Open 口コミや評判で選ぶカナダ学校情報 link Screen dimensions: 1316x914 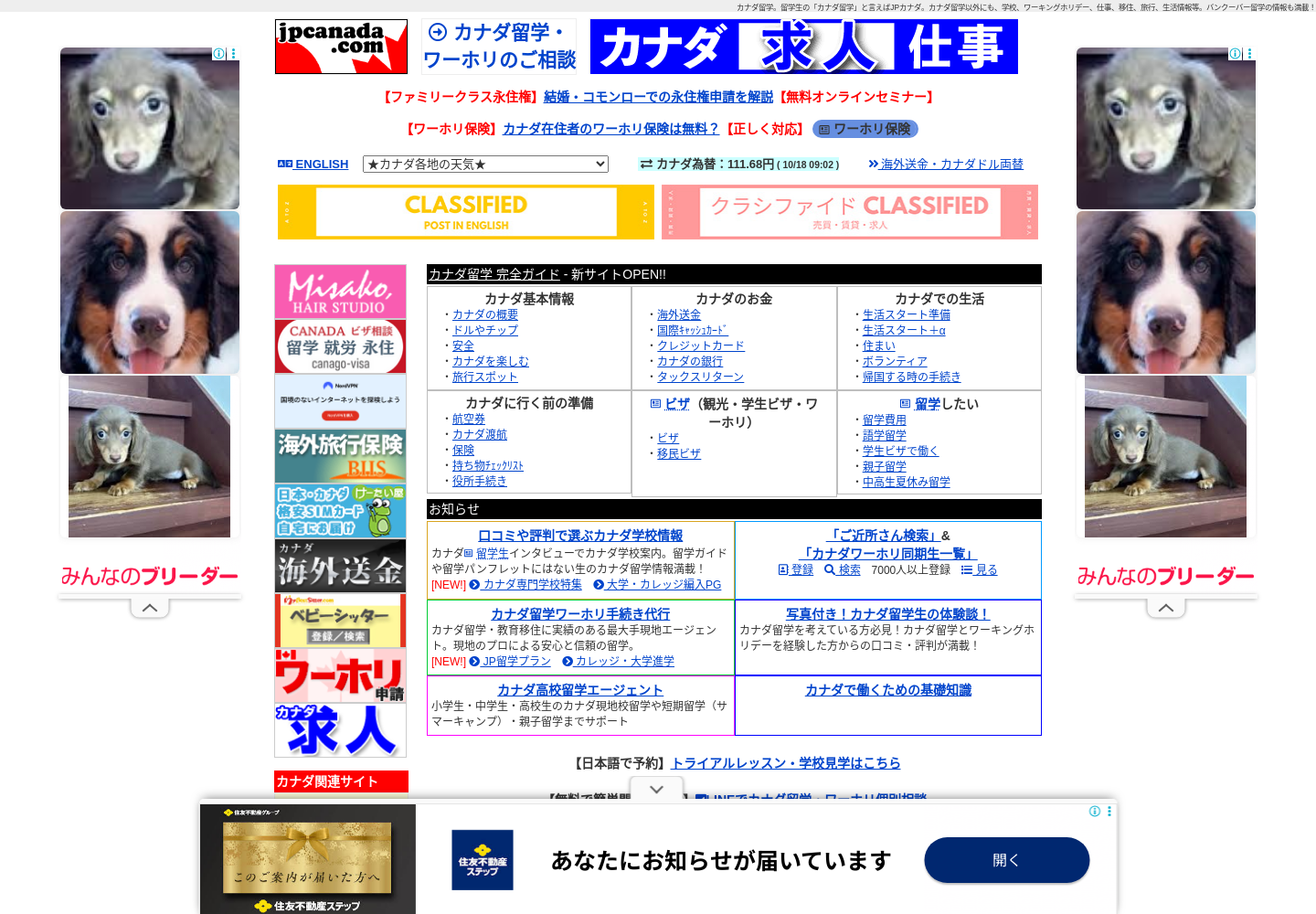(x=580, y=536)
